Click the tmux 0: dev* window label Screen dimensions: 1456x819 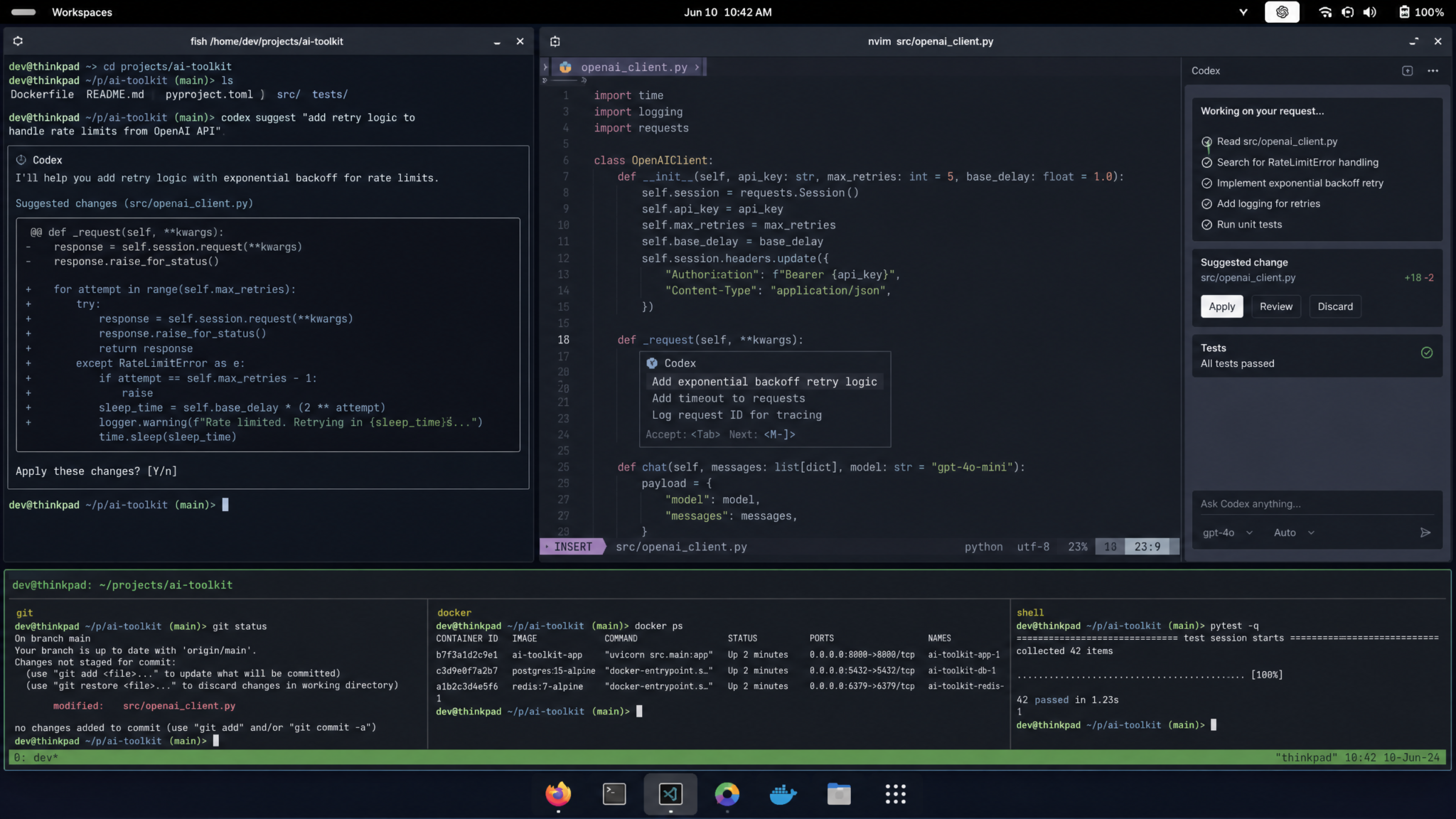[x=36, y=758]
